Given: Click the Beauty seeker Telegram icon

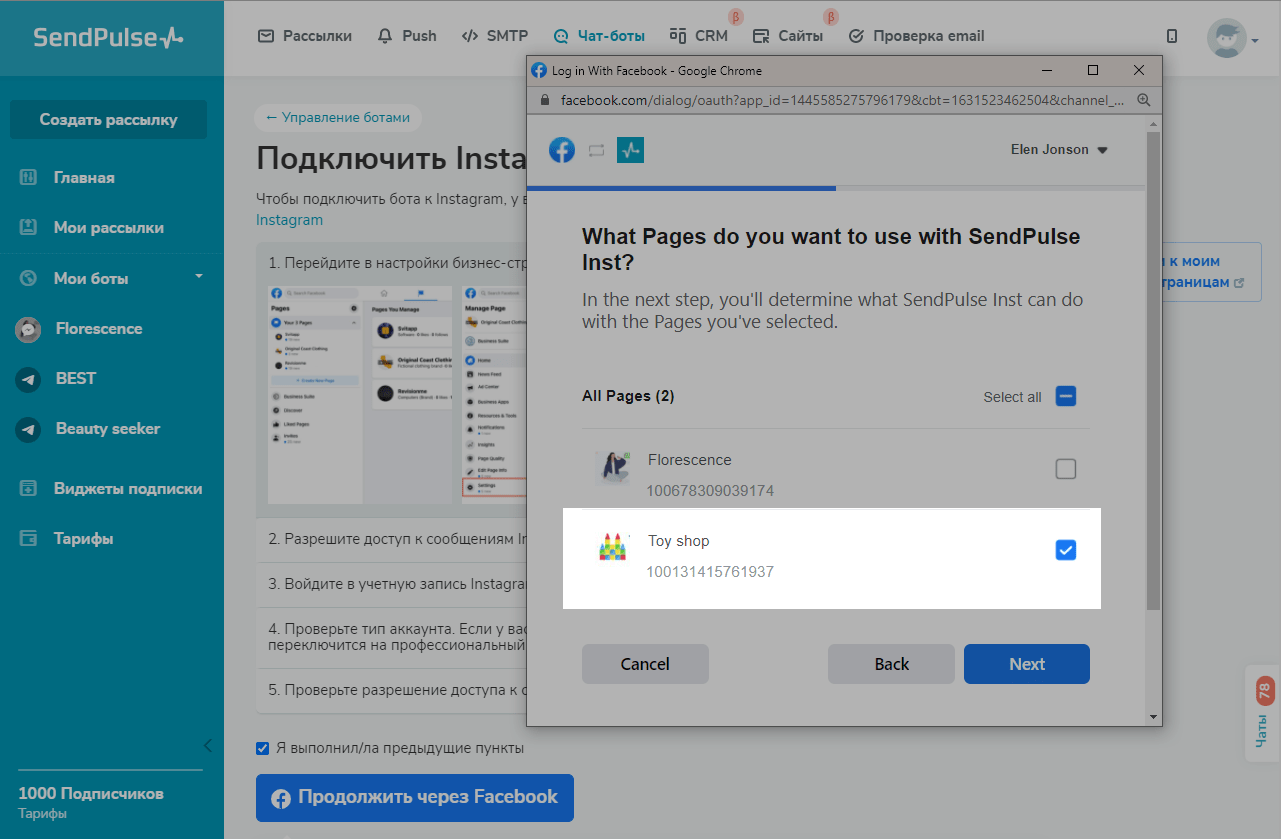Looking at the screenshot, I should point(28,429).
